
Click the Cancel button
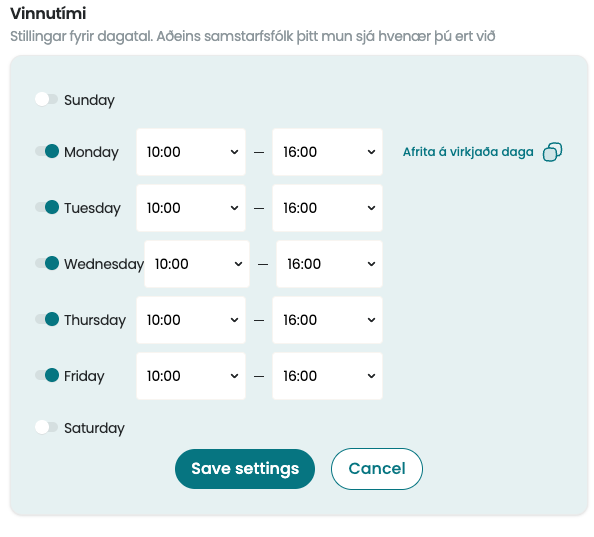(377, 469)
